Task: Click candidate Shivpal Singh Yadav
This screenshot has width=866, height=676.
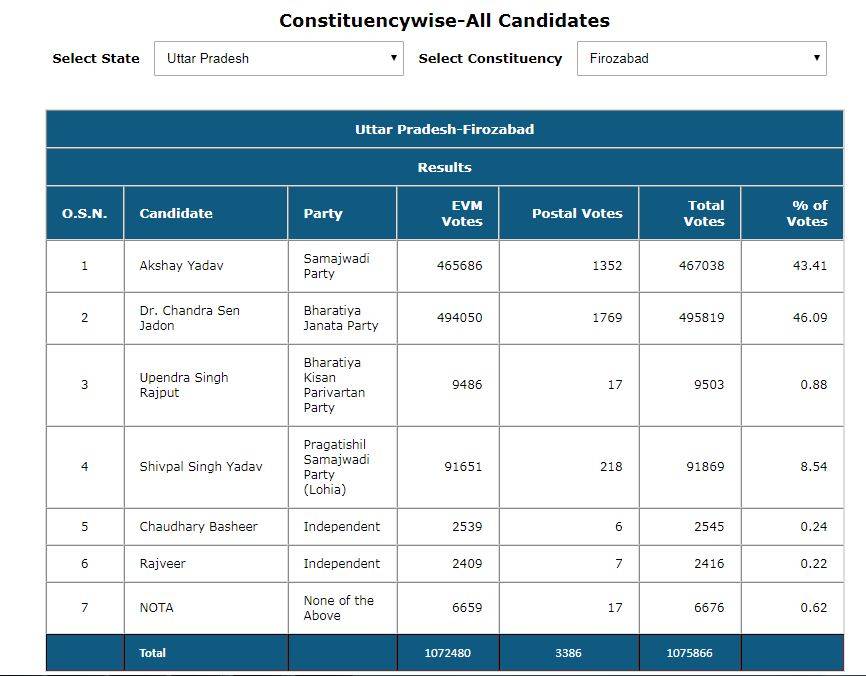Action: (200, 467)
